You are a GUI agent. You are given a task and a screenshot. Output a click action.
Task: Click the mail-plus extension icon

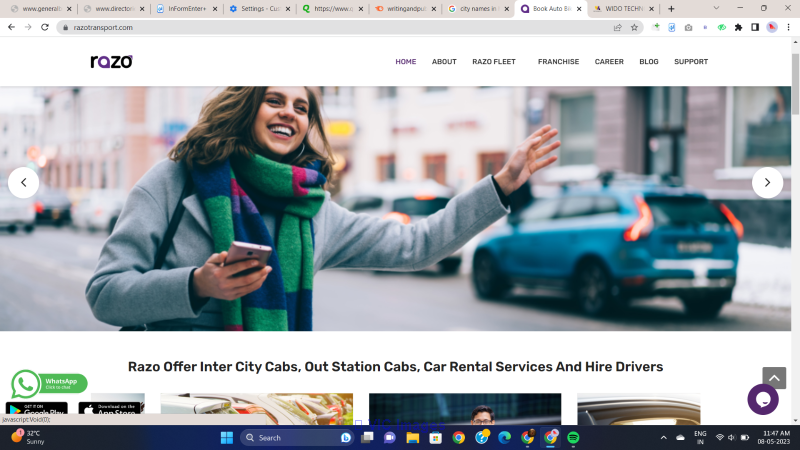click(x=656, y=28)
